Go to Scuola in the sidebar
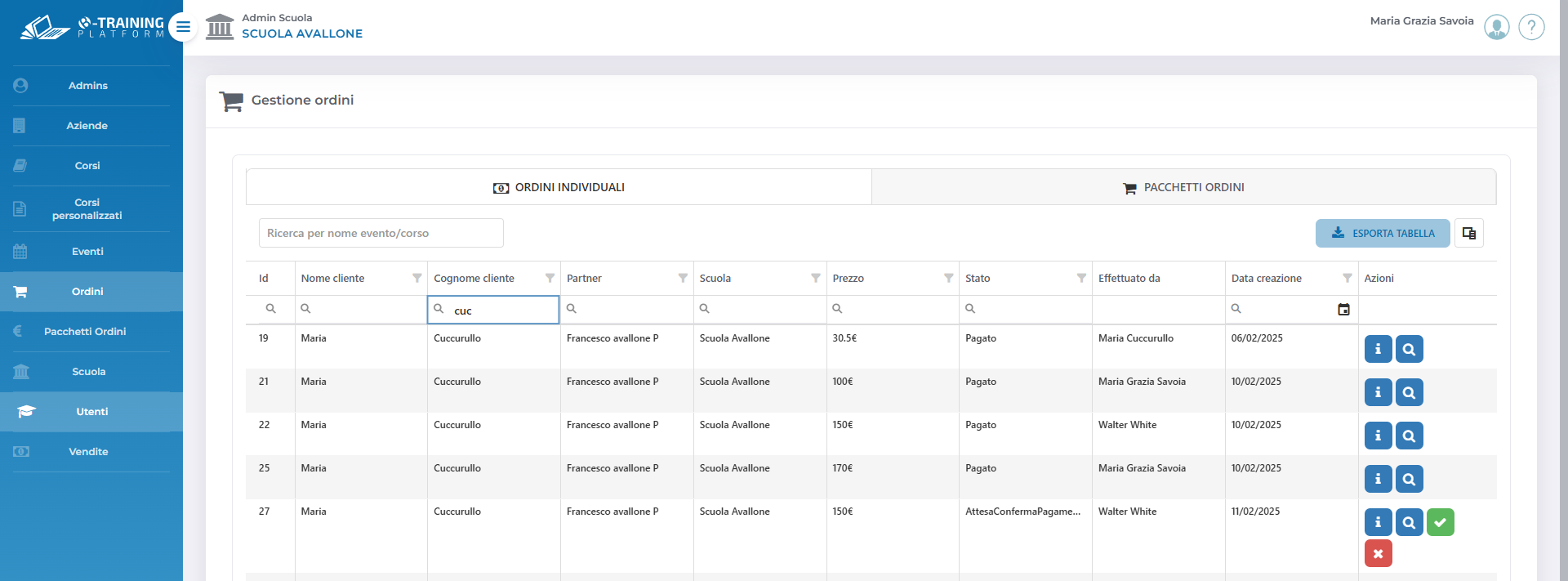The height and width of the screenshot is (581, 1568). tap(91, 372)
